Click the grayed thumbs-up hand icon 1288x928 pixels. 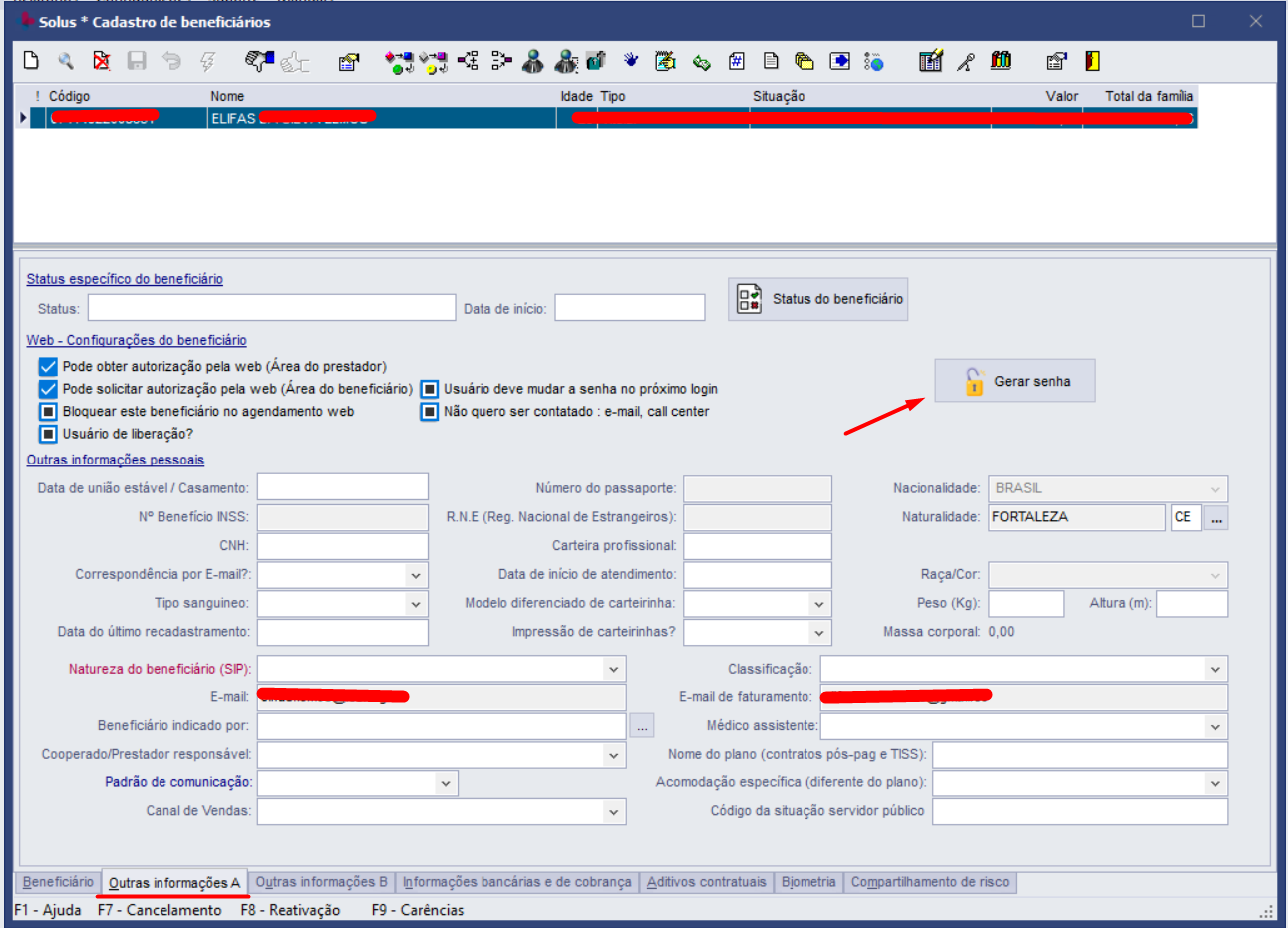click(295, 62)
